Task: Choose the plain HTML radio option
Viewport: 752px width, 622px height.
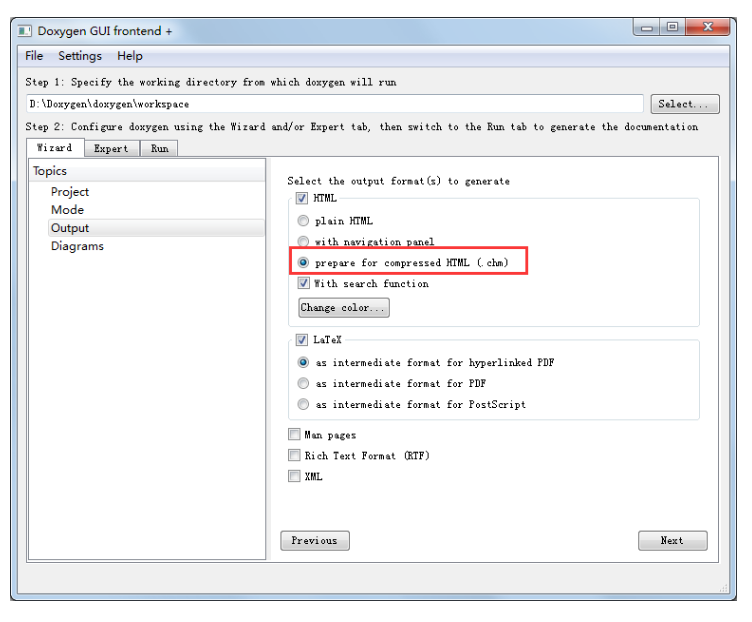Action: (x=303, y=221)
